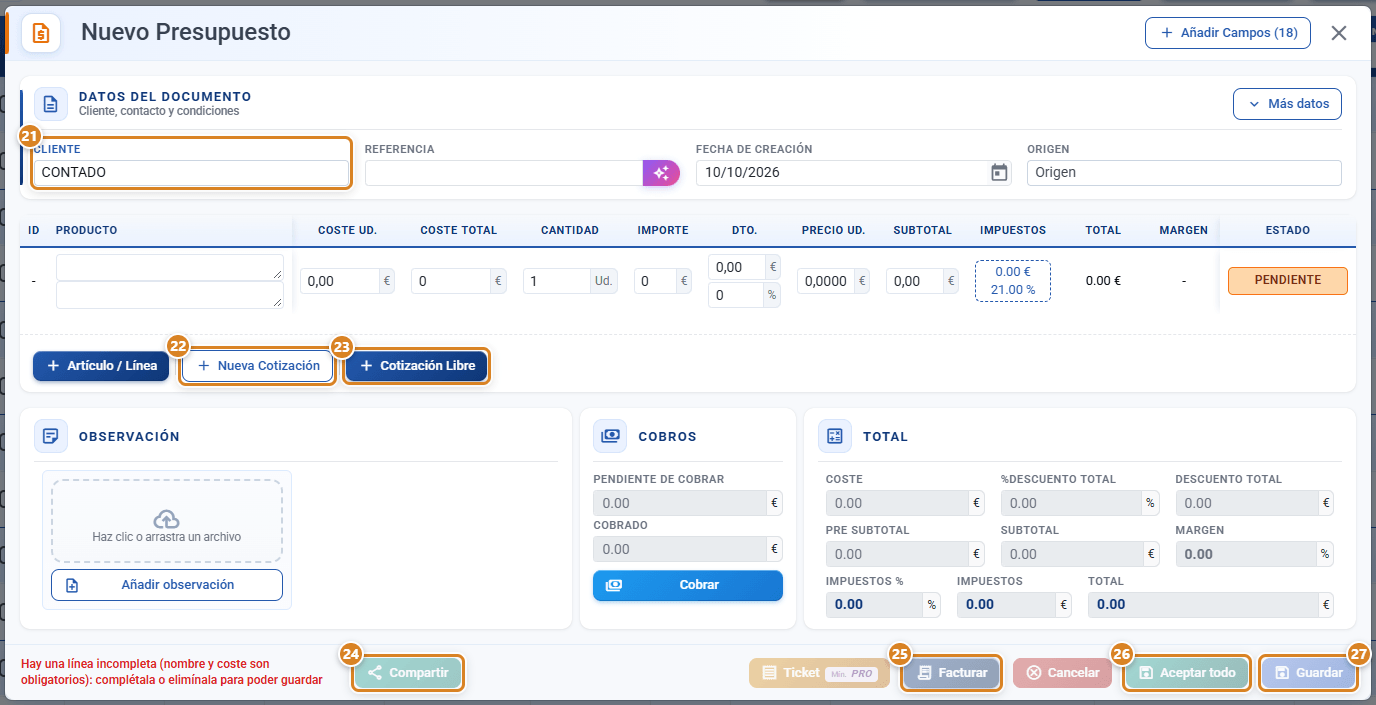Open the taxes box 0.00 € 21.00 %
Image resolution: width=1376 pixels, height=705 pixels.
coord(1013,281)
